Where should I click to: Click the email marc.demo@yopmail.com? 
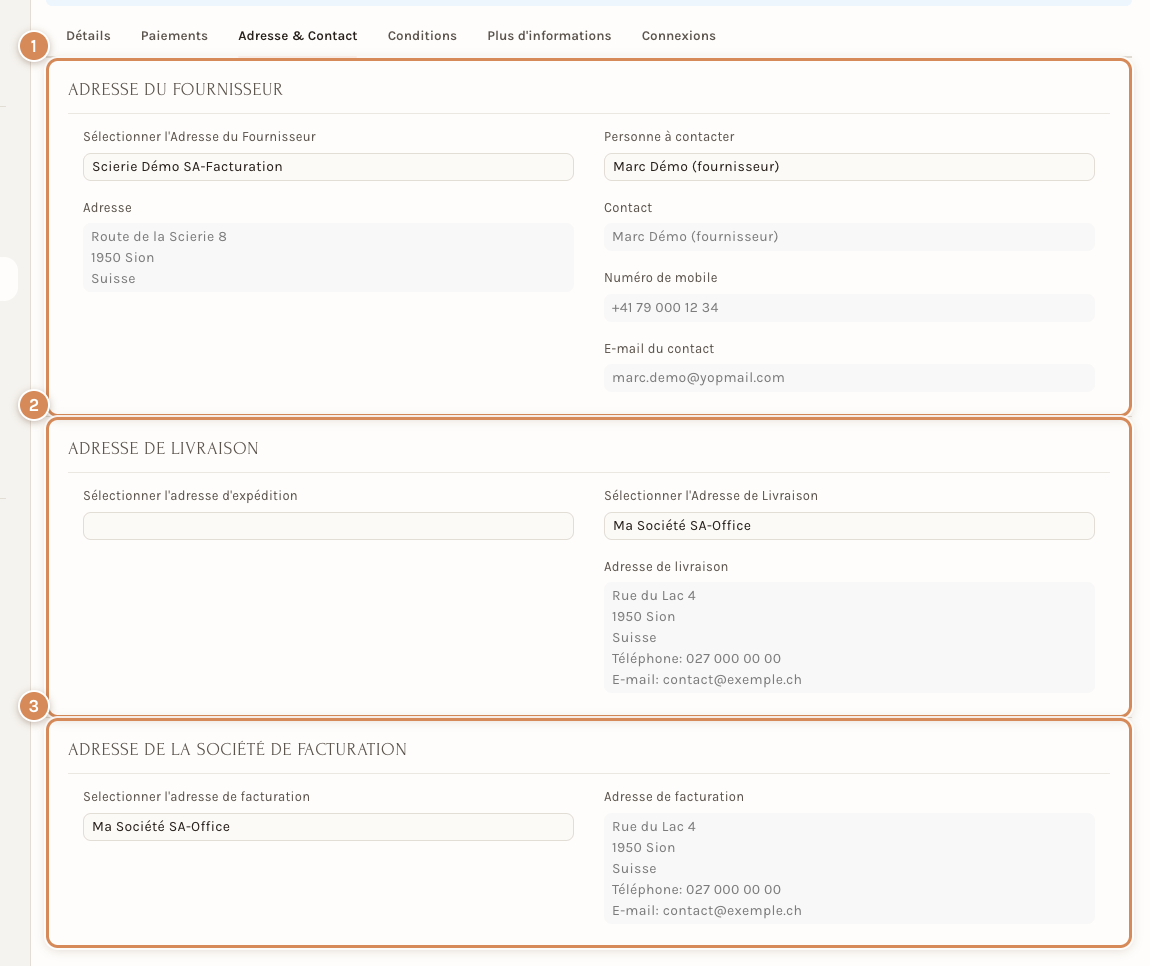pyautogui.click(x=698, y=378)
